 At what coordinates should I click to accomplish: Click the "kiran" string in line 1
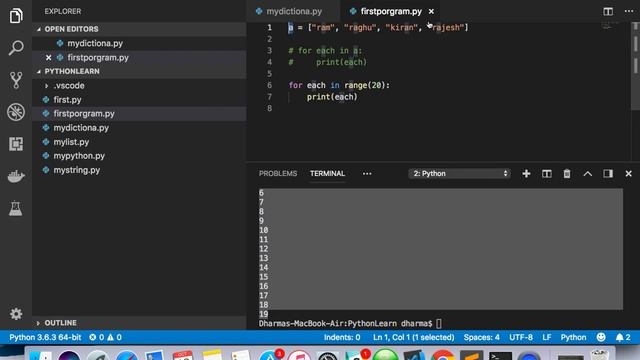click(402, 27)
